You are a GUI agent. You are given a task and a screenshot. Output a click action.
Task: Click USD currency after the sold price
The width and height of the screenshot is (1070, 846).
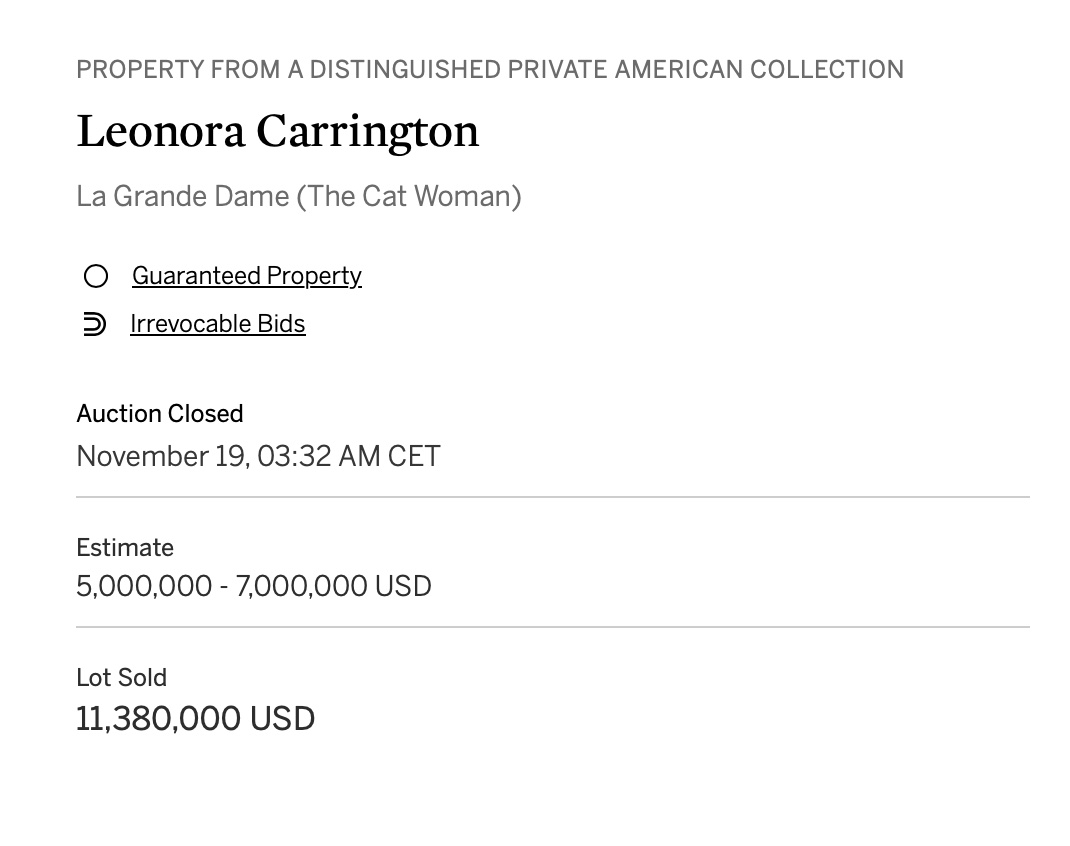tap(283, 719)
